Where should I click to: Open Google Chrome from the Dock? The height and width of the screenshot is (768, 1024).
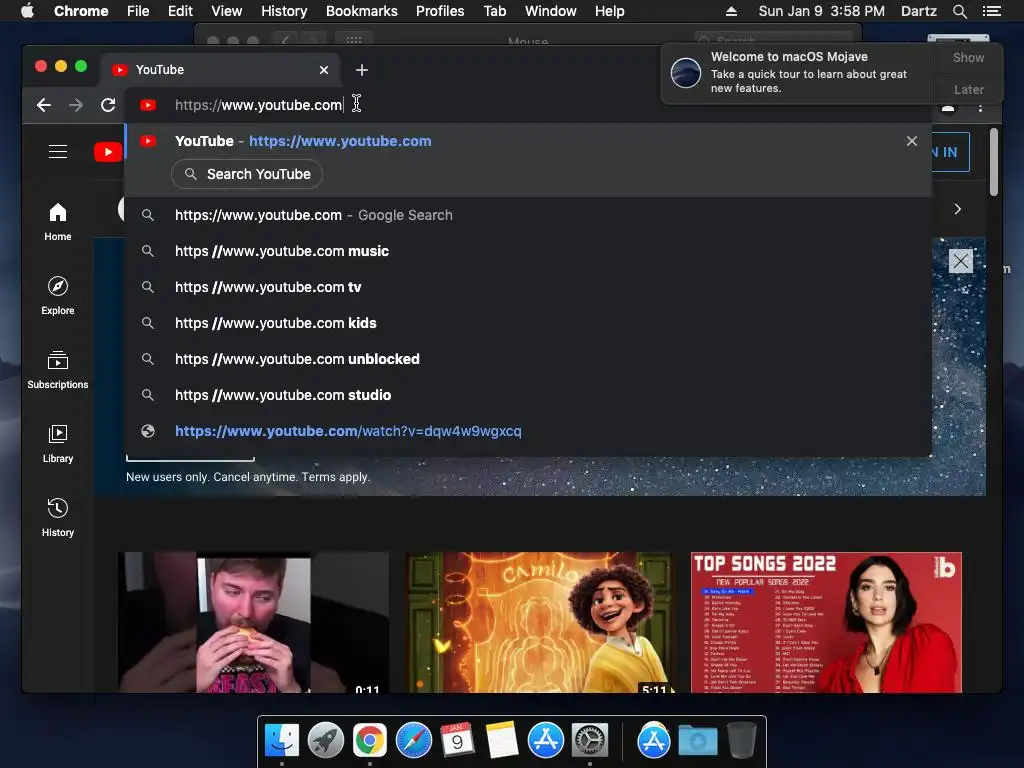(x=370, y=741)
